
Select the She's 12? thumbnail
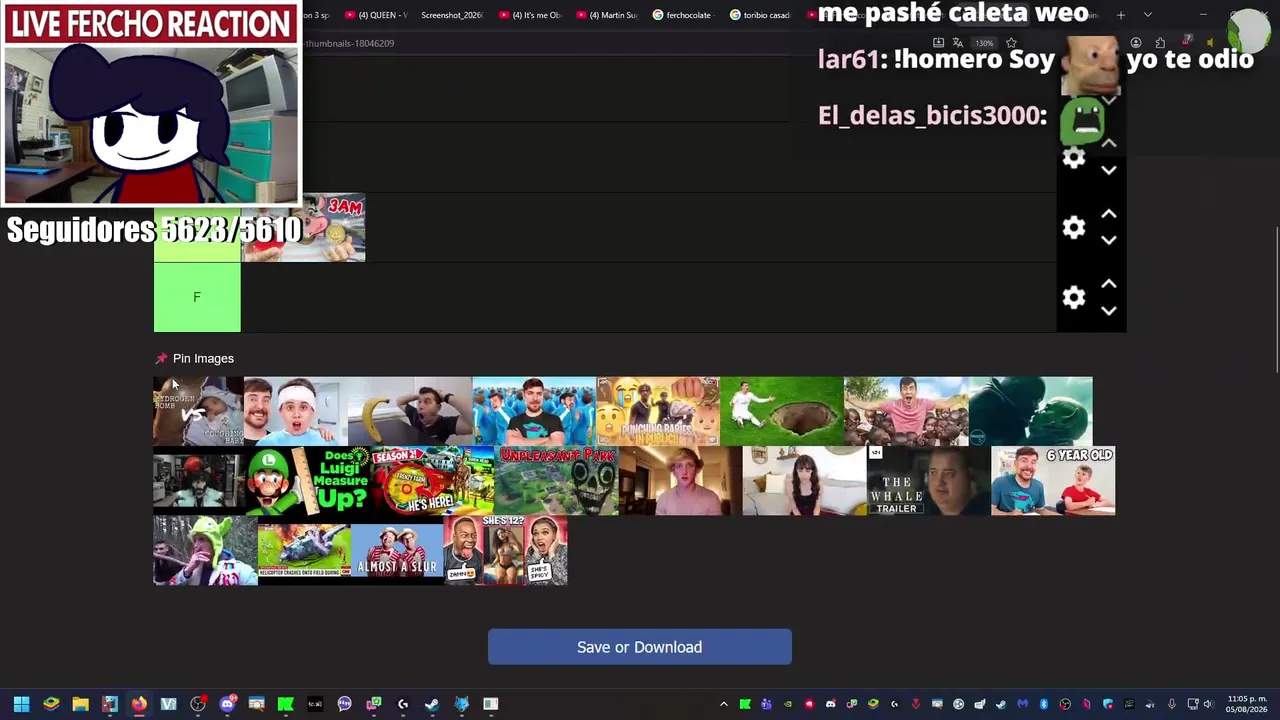coord(506,551)
